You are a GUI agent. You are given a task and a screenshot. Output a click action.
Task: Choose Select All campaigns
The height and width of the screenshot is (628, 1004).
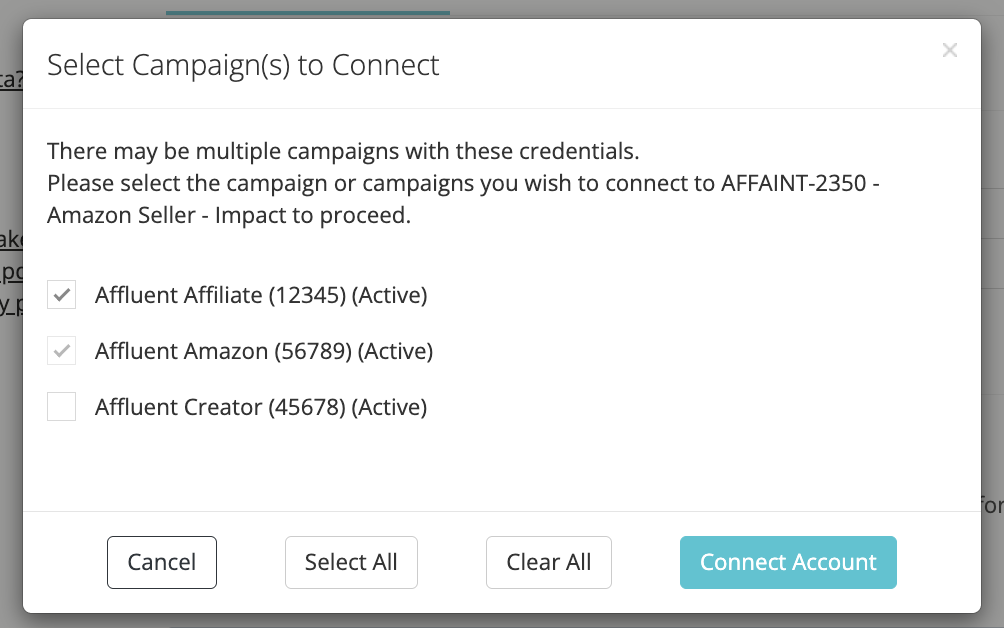(x=351, y=562)
